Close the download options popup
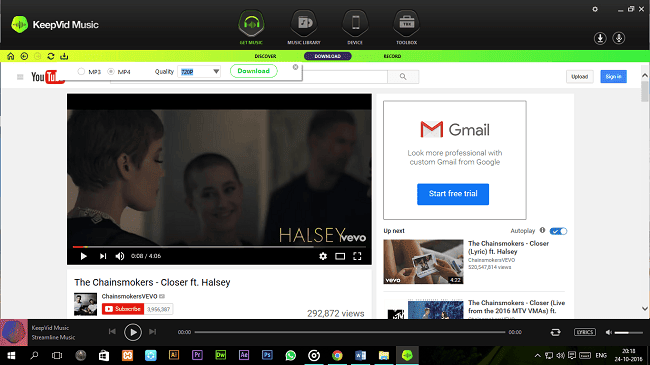This screenshot has height=365, width=650. (x=296, y=67)
